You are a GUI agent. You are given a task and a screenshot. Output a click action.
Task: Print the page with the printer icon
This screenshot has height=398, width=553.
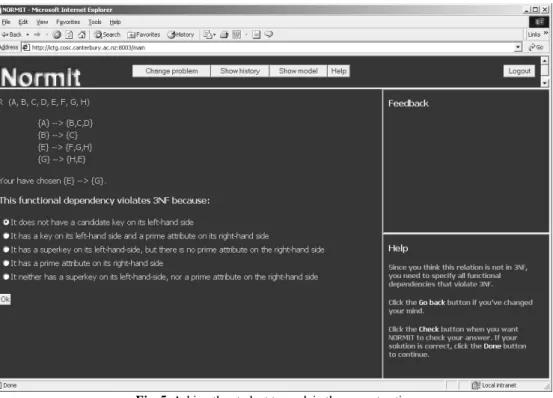coord(224,35)
